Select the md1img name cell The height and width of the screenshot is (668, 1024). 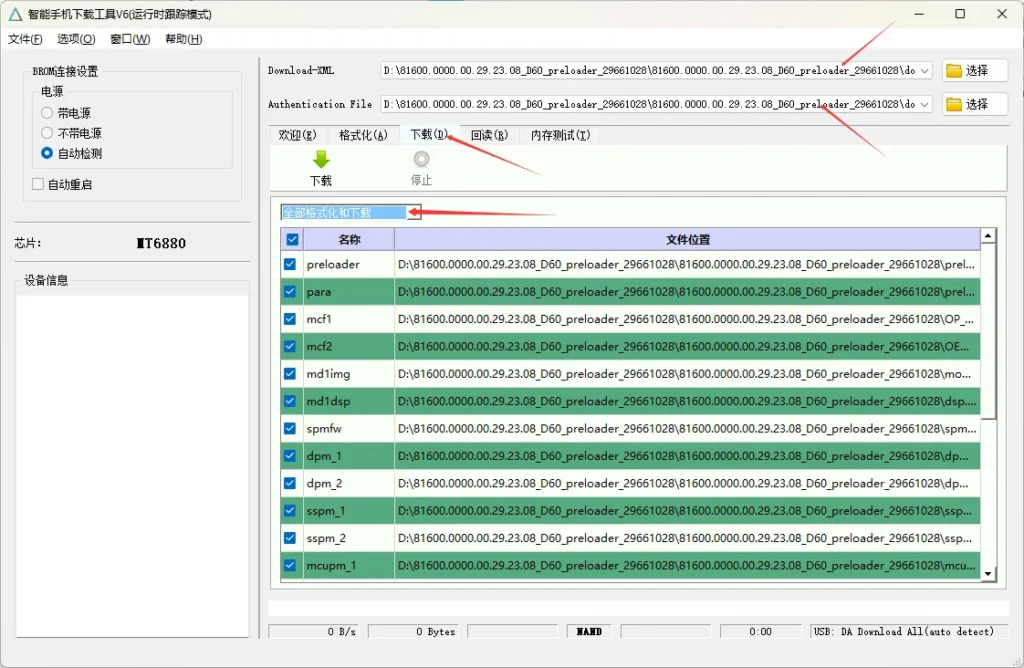(349, 374)
